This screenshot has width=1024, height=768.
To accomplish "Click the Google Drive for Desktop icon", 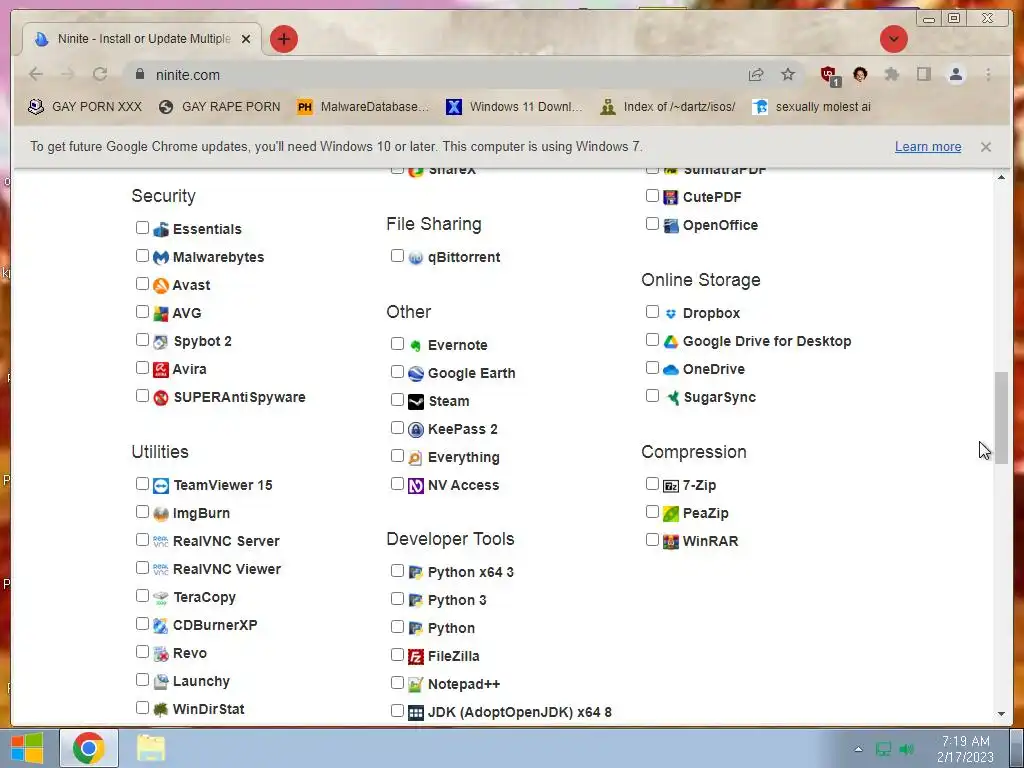I will pyautogui.click(x=671, y=342).
